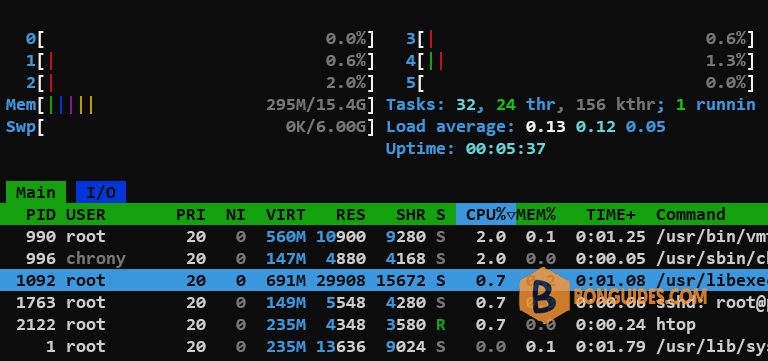Screen dimensions: 768x361
Task: Sort by TIME+ column header
Action: click(x=611, y=214)
